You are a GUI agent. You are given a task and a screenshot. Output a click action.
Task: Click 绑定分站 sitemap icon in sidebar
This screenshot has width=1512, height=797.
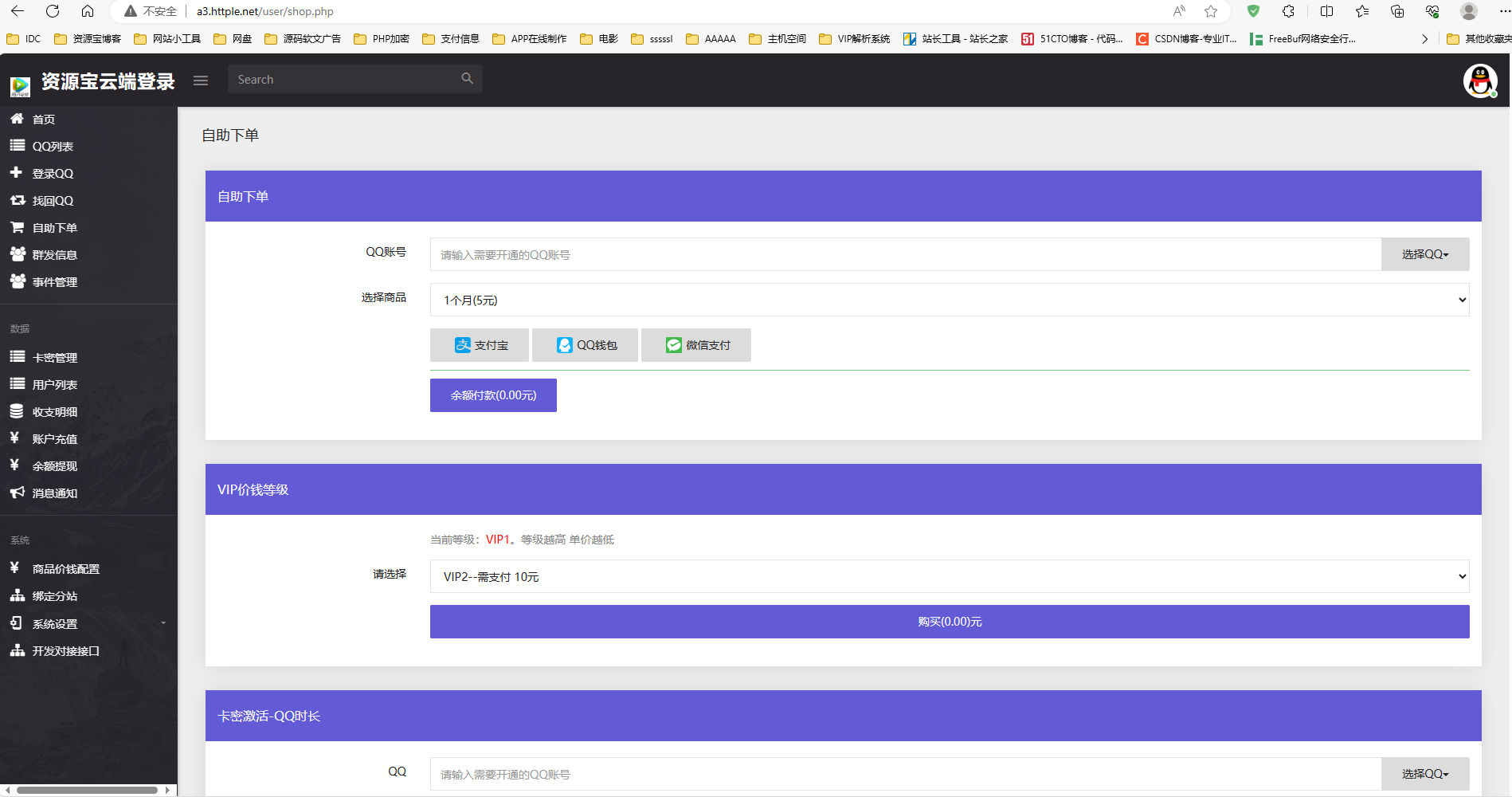point(18,595)
